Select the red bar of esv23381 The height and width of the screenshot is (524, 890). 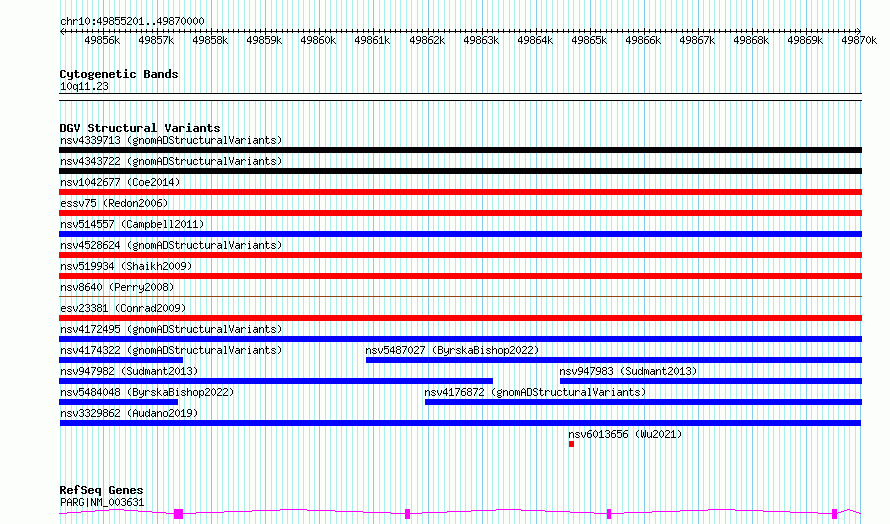click(460, 318)
